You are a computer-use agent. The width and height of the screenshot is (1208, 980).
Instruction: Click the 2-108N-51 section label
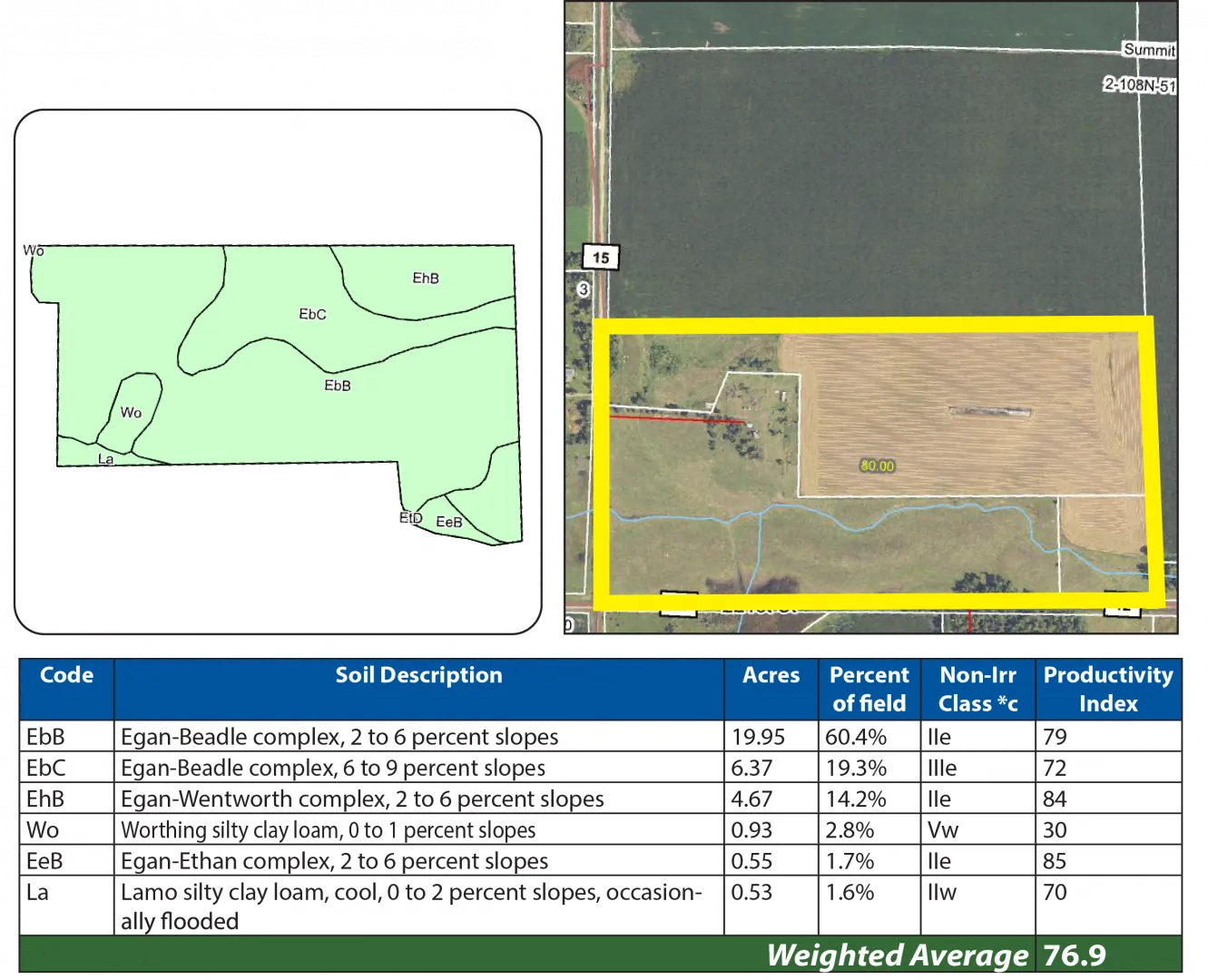[1139, 85]
